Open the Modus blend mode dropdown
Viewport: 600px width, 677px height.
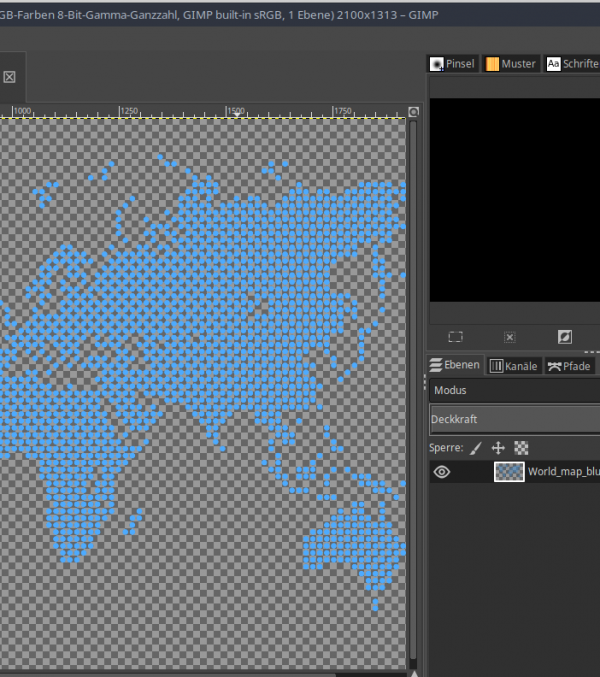point(515,390)
